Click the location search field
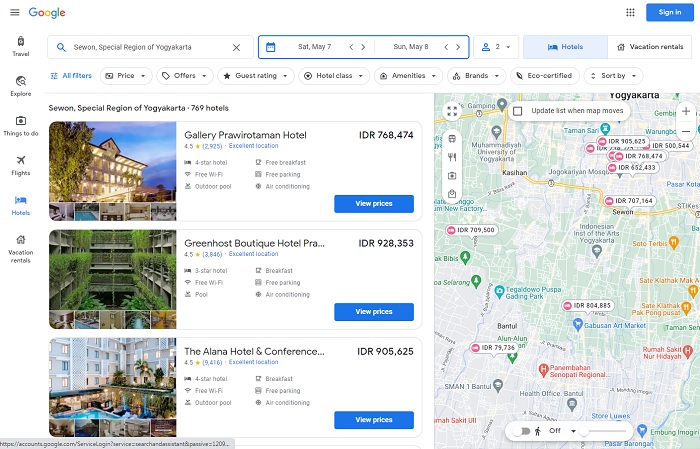 tap(150, 47)
